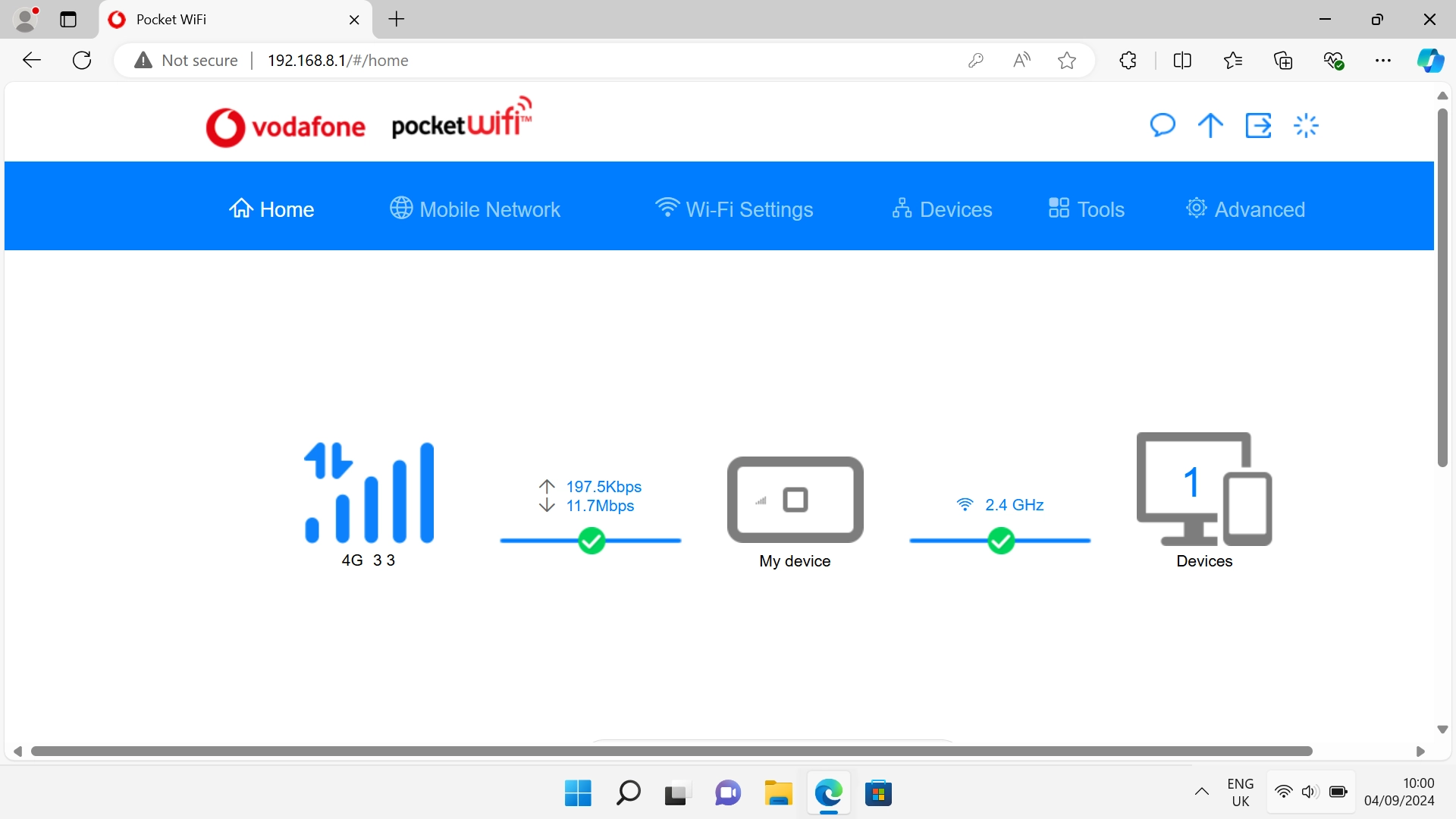Click the green checkmark under My device
Image resolution: width=1456 pixels, height=819 pixels.
[592, 540]
